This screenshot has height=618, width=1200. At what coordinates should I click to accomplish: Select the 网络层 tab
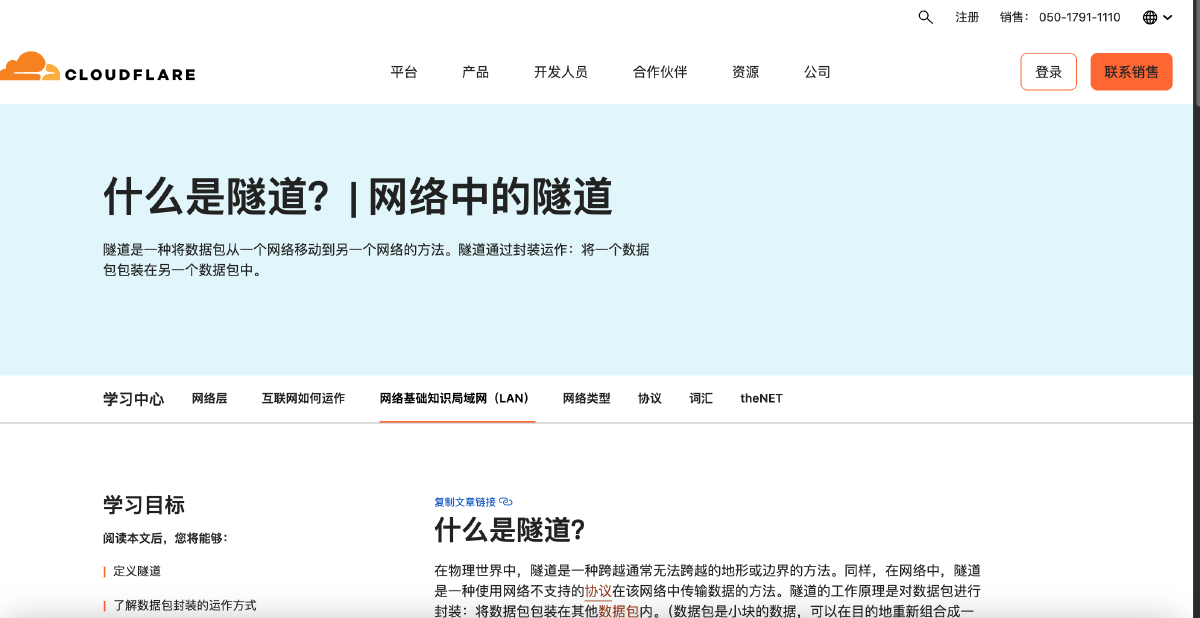pyautogui.click(x=209, y=398)
